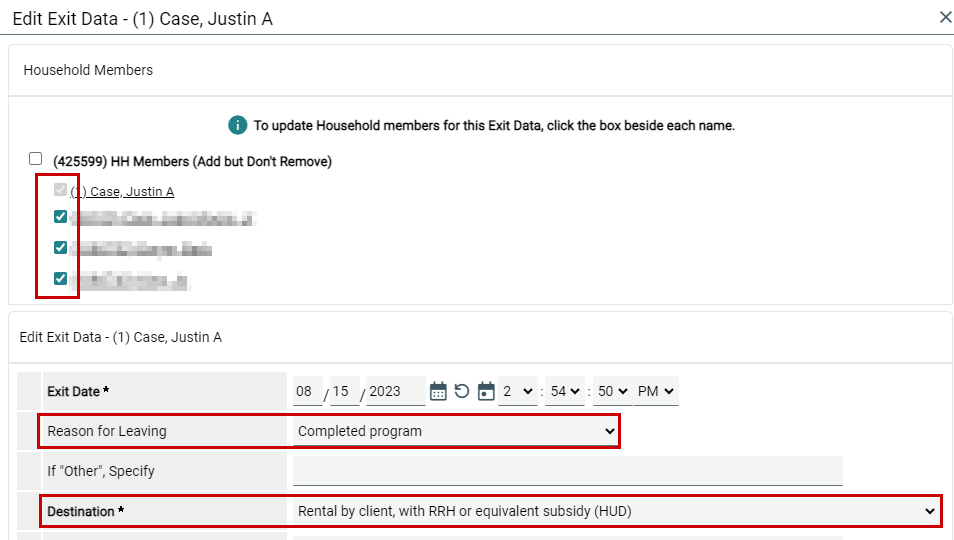Open the Exit Date calendar picker icon

point(438,391)
